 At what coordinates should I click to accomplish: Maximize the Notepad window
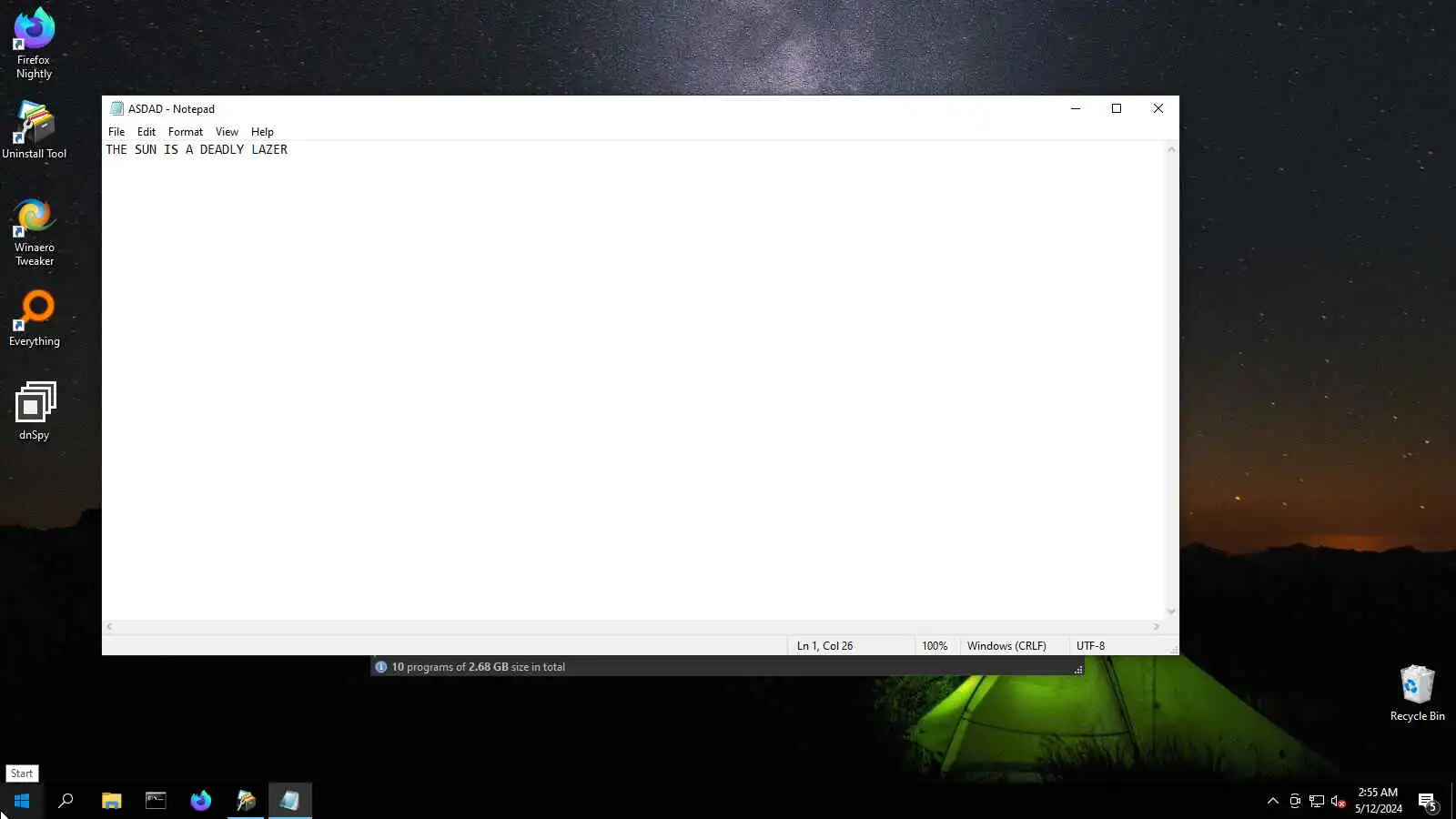(x=1117, y=108)
